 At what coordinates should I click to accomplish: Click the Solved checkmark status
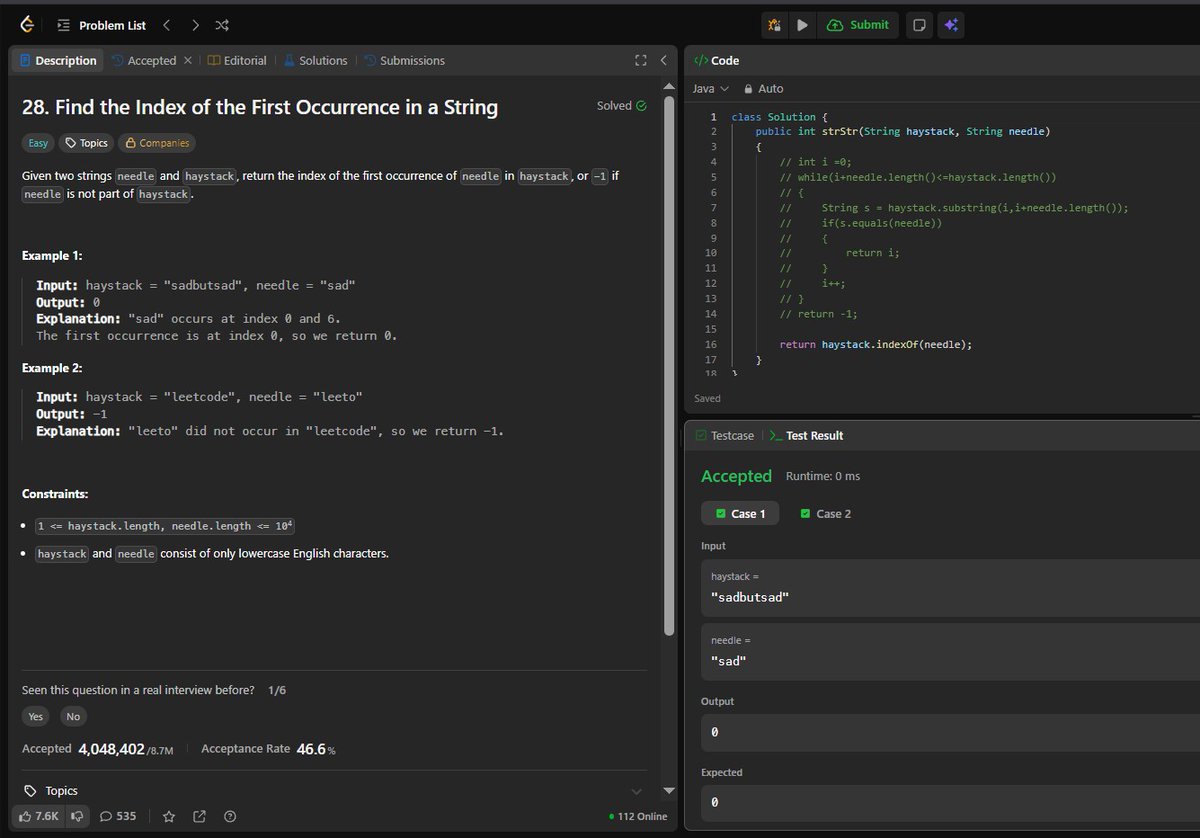tap(621, 105)
